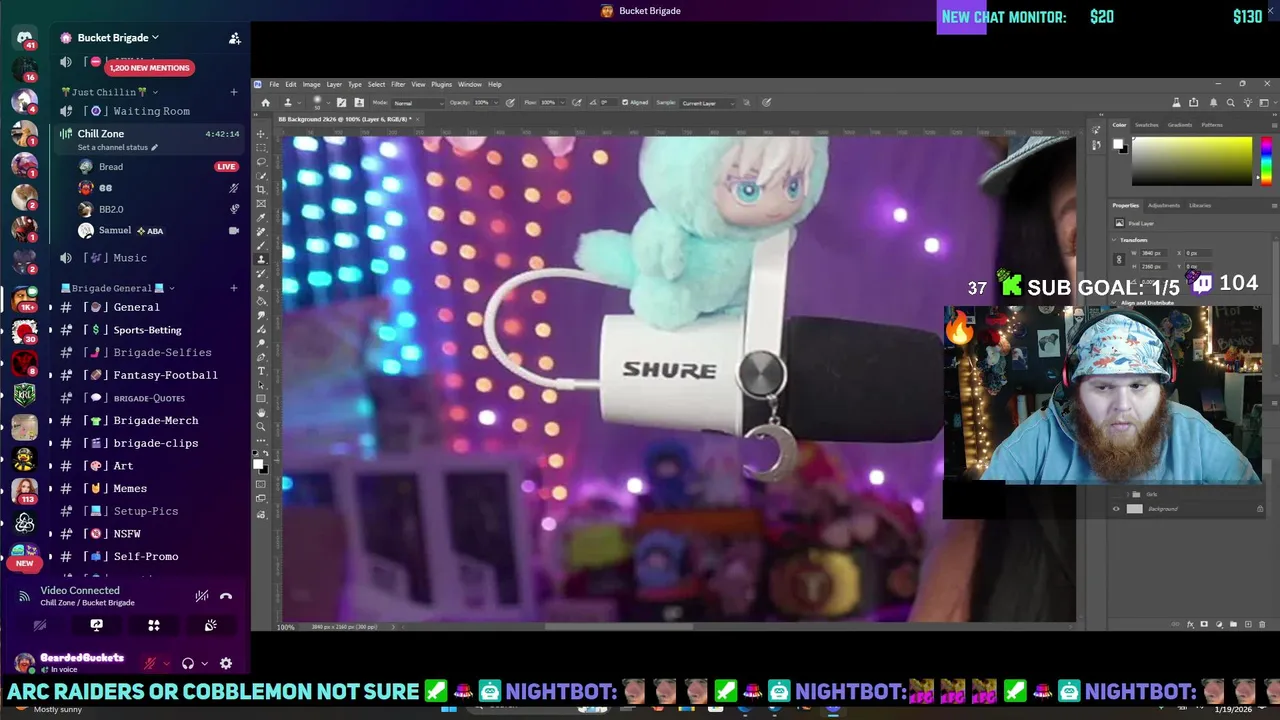Select the Lasso tool
The height and width of the screenshot is (720, 1280).
pyautogui.click(x=261, y=161)
